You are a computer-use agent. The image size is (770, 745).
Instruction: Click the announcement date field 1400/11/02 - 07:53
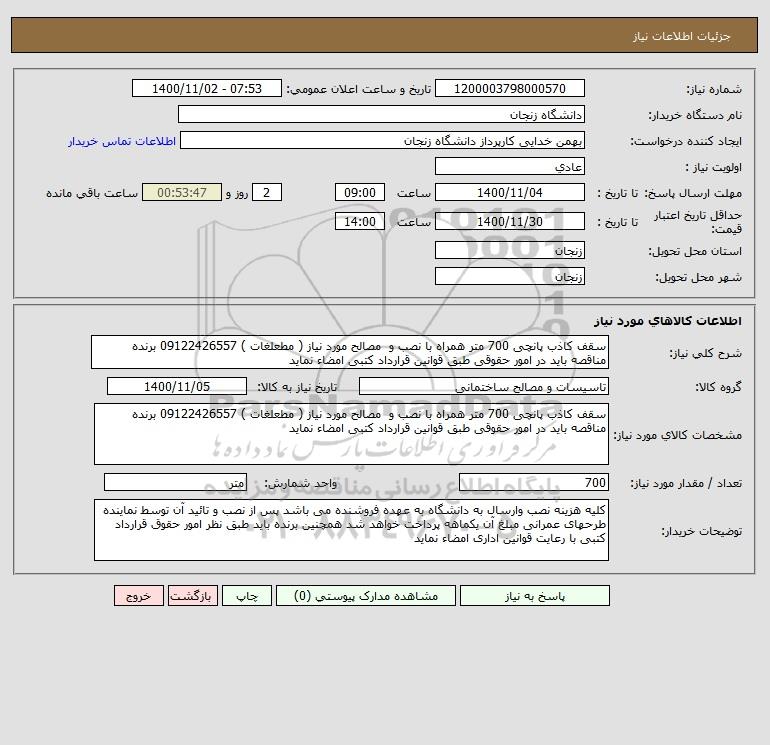(x=207, y=88)
